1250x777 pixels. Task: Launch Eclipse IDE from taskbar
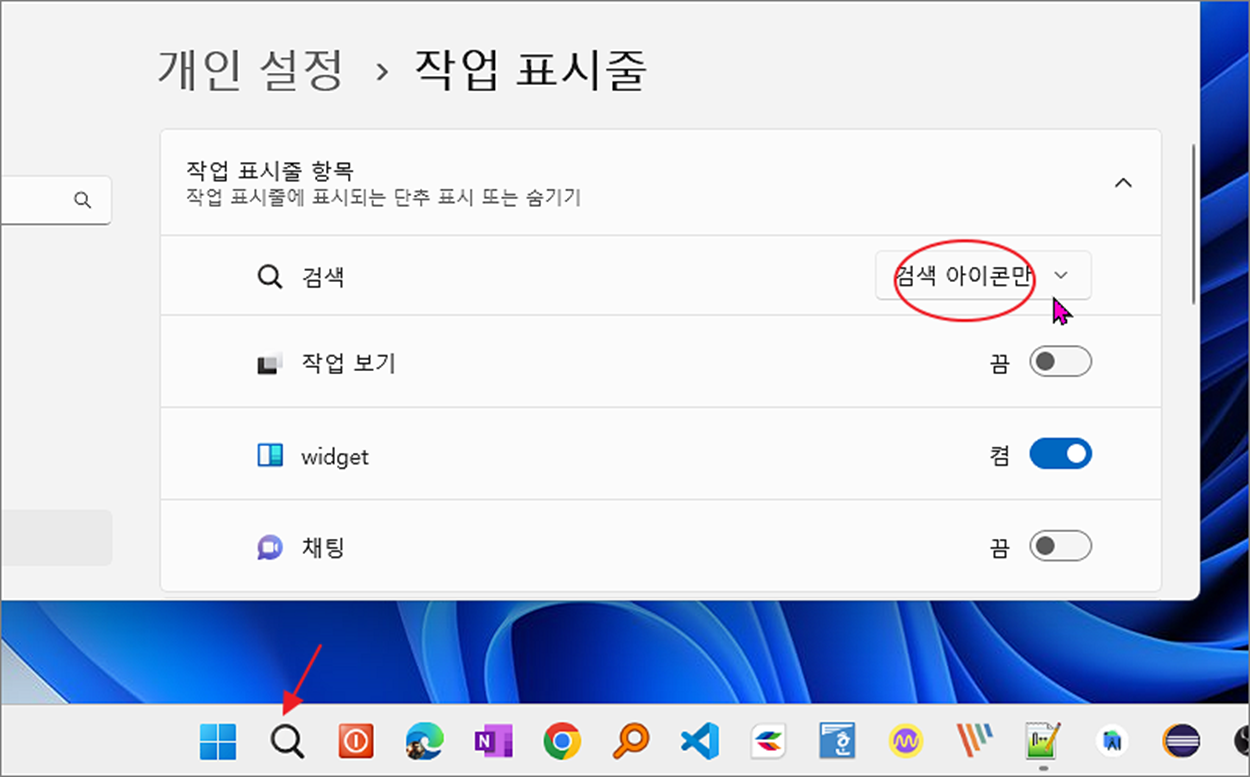click(1181, 742)
